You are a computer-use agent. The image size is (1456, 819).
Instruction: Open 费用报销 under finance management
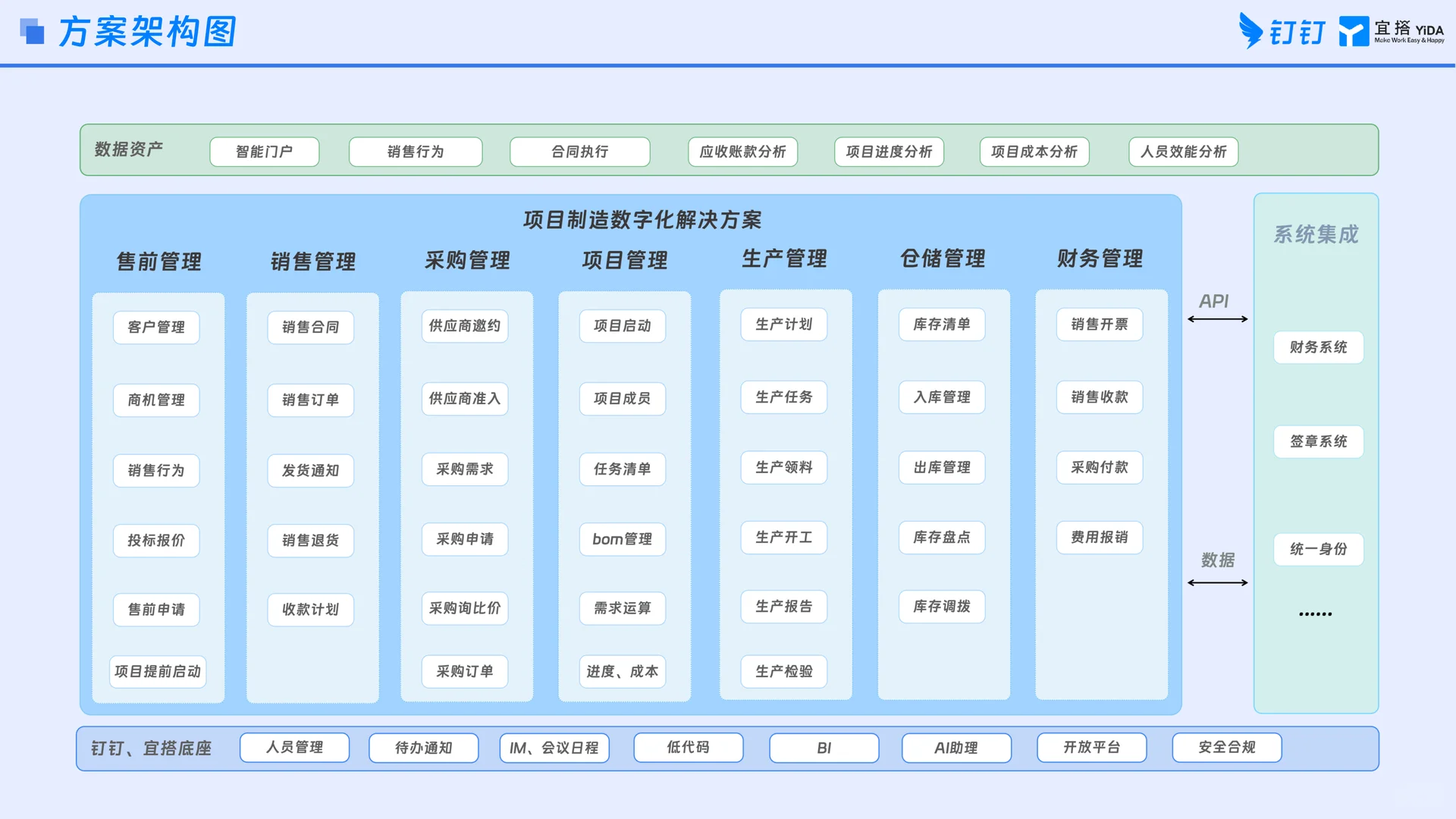coord(1099,538)
